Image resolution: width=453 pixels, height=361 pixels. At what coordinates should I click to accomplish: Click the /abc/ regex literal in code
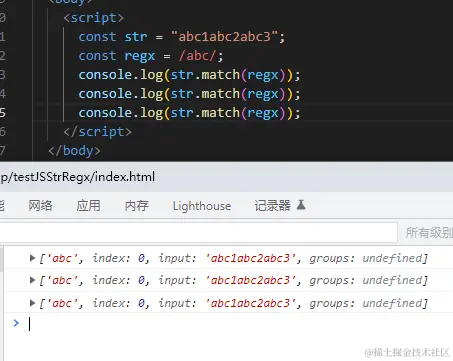[197, 56]
